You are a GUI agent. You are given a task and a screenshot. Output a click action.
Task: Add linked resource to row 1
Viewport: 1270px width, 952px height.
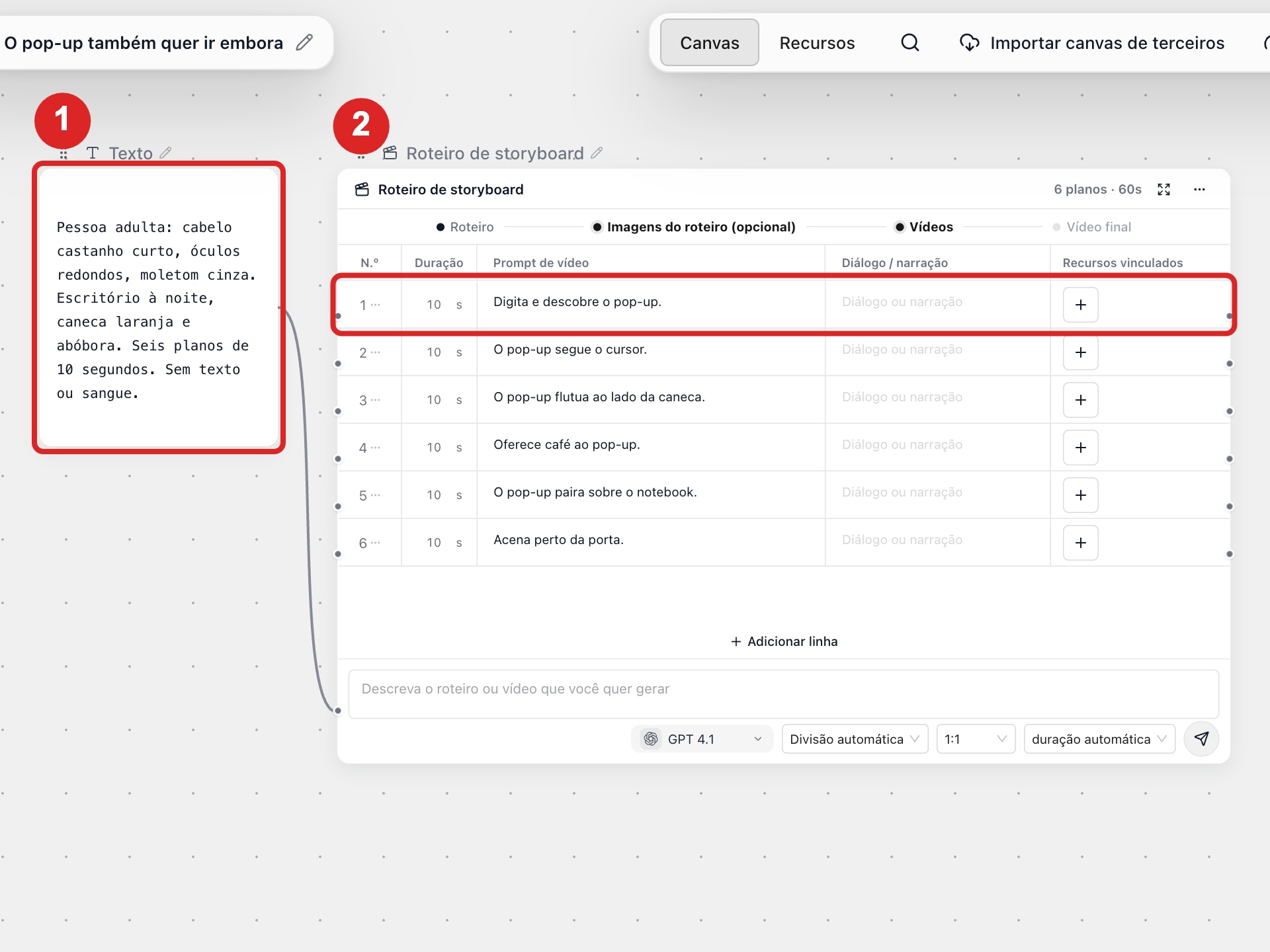point(1081,305)
